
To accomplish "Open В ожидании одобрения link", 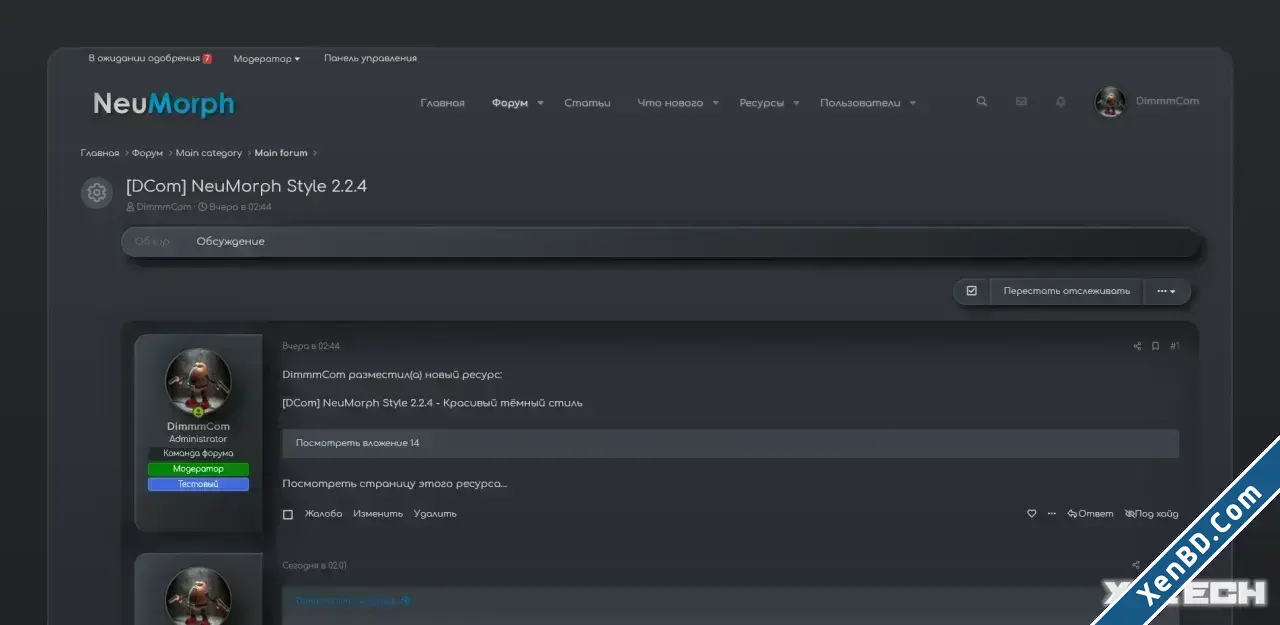I will pos(144,59).
